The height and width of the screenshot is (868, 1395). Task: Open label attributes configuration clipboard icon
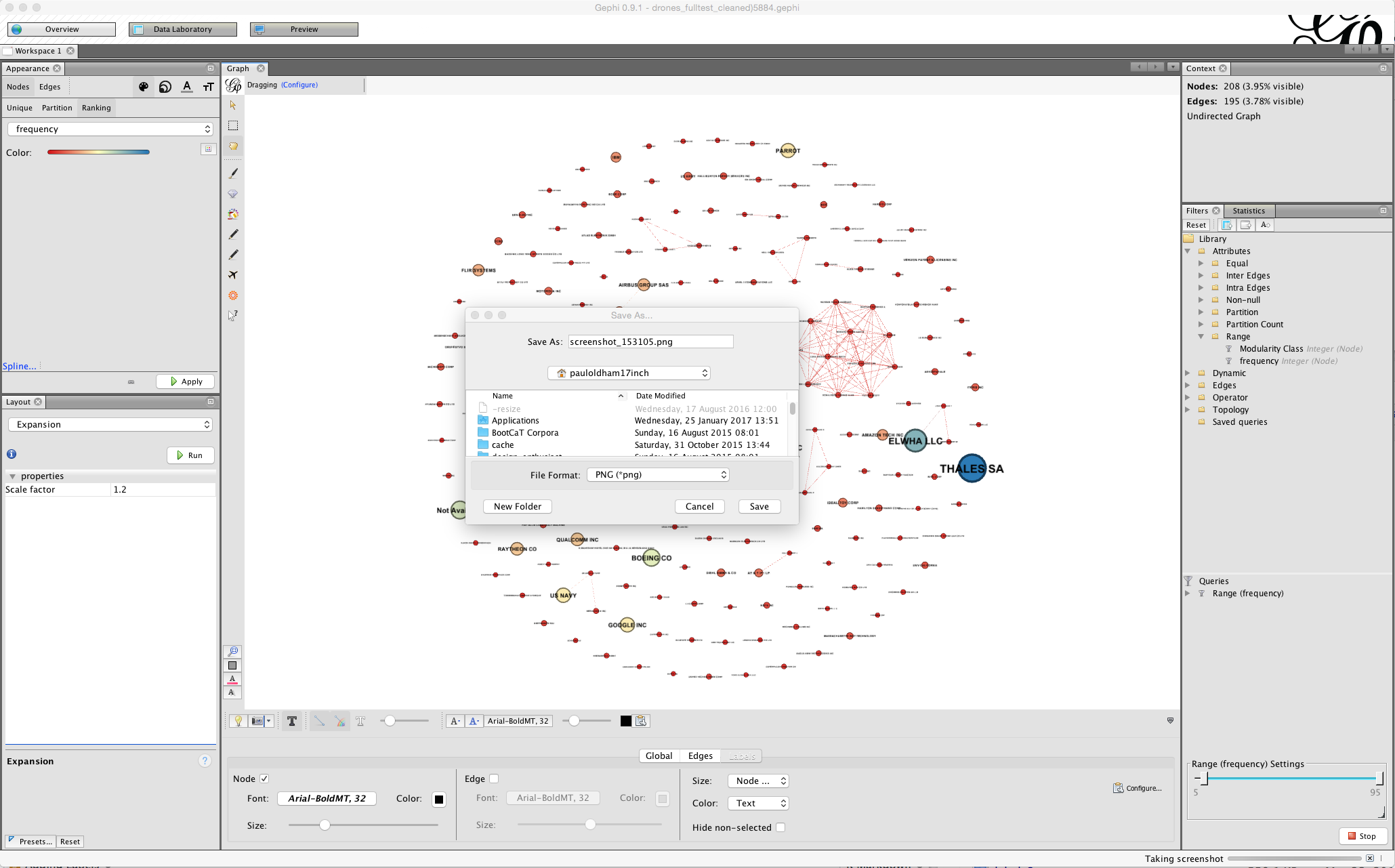[642, 721]
